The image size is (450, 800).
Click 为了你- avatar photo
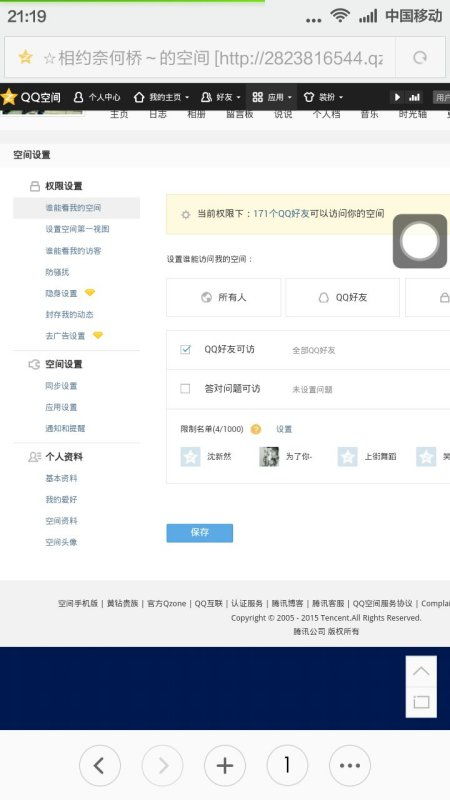(x=269, y=457)
